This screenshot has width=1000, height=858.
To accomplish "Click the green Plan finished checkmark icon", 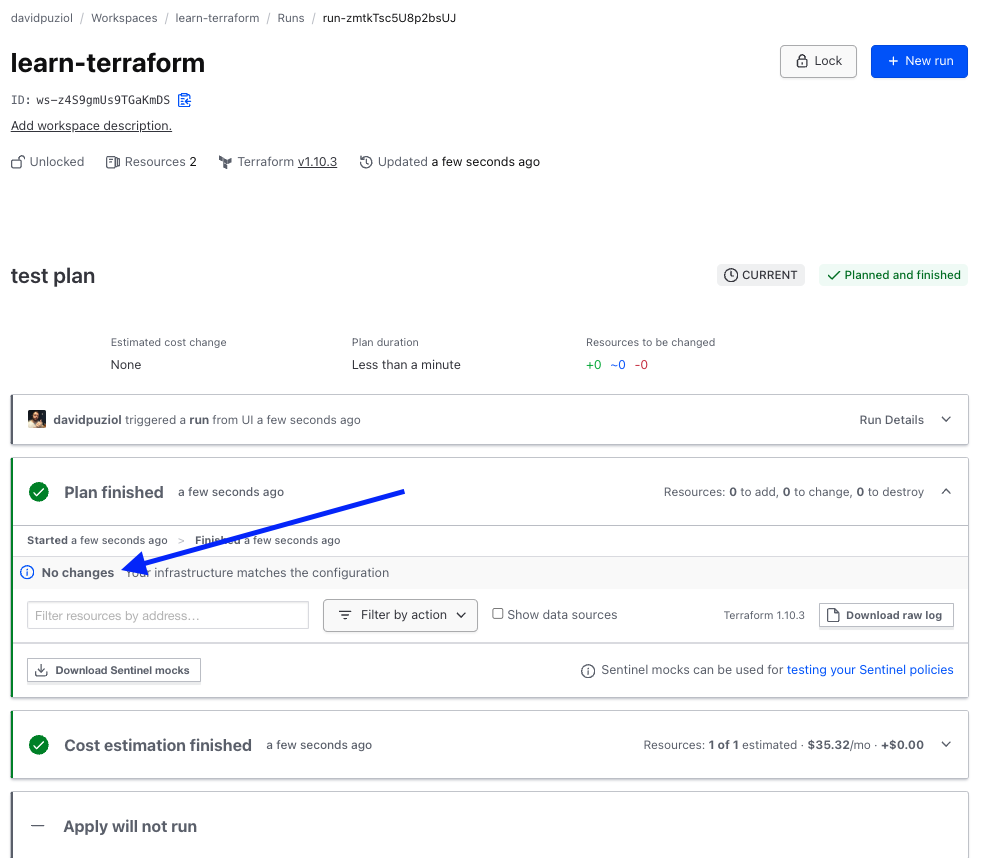I will (x=39, y=492).
